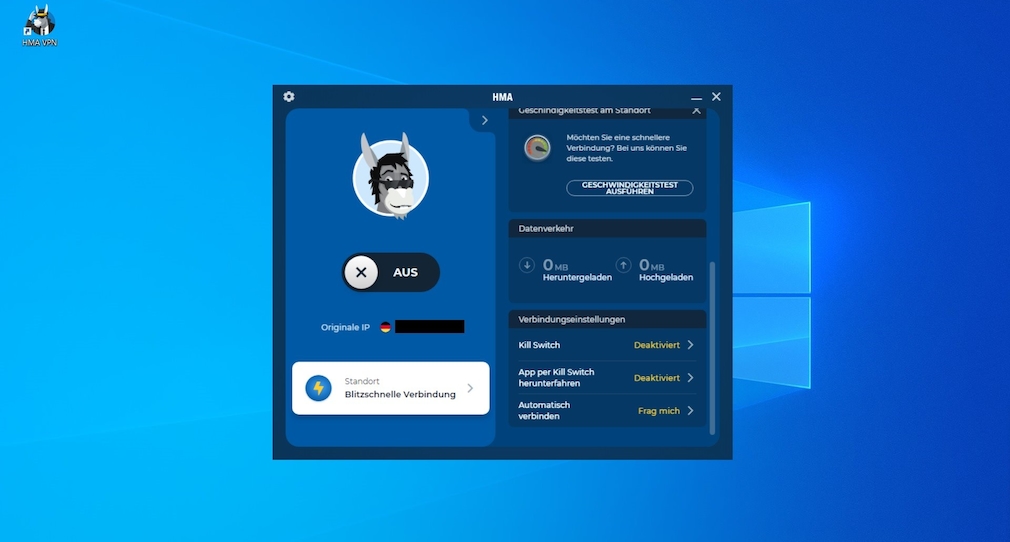Run Geschwindigkeitstest ausführen button

629,188
